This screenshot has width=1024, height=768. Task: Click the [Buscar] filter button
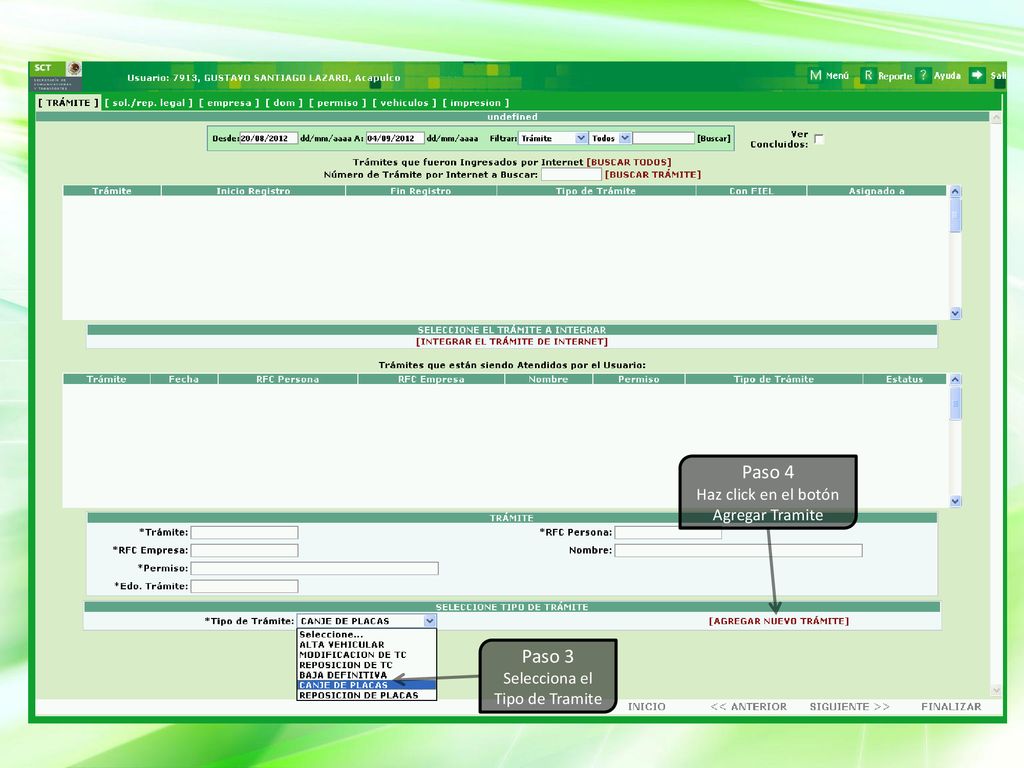click(x=714, y=138)
